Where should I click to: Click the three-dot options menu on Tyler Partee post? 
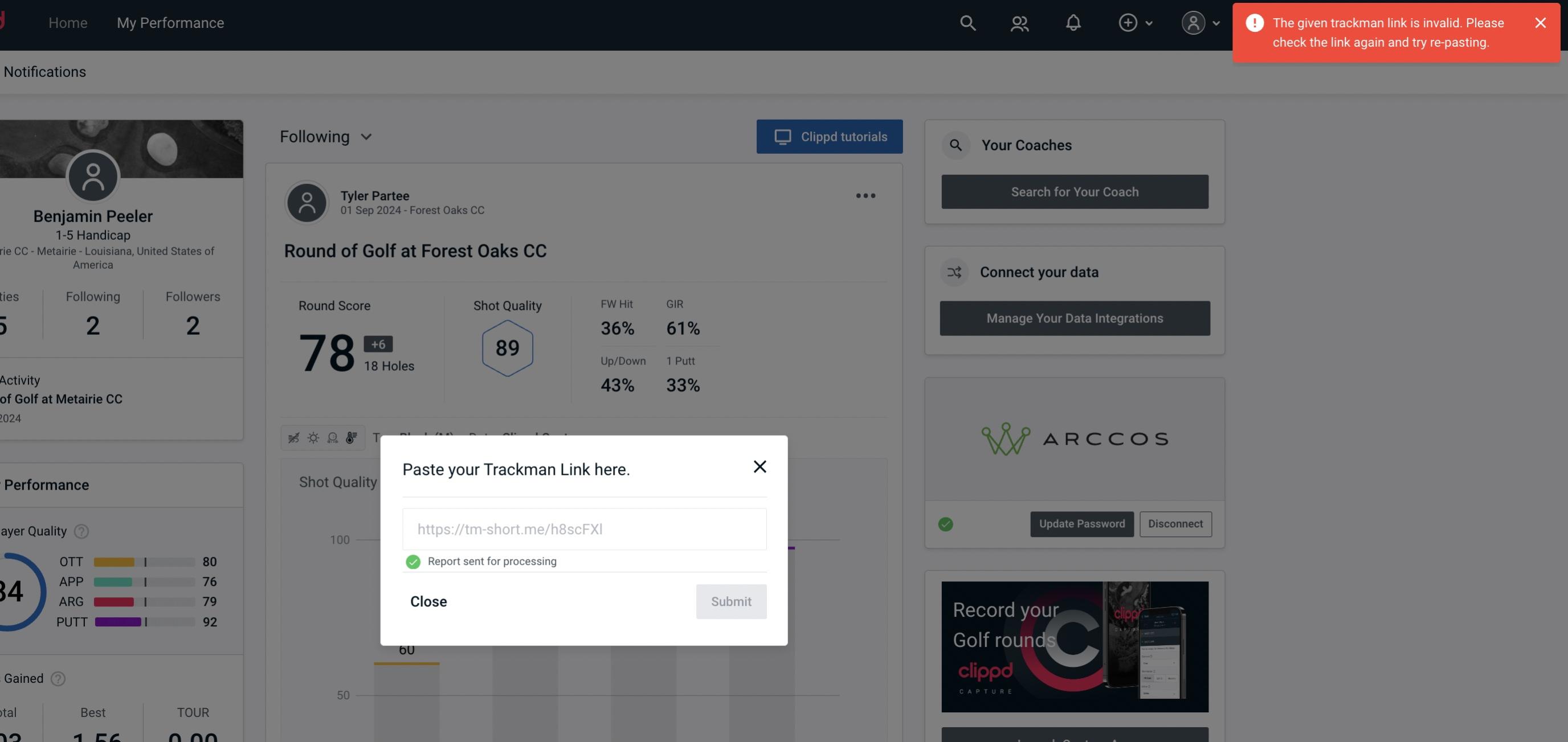tap(865, 196)
